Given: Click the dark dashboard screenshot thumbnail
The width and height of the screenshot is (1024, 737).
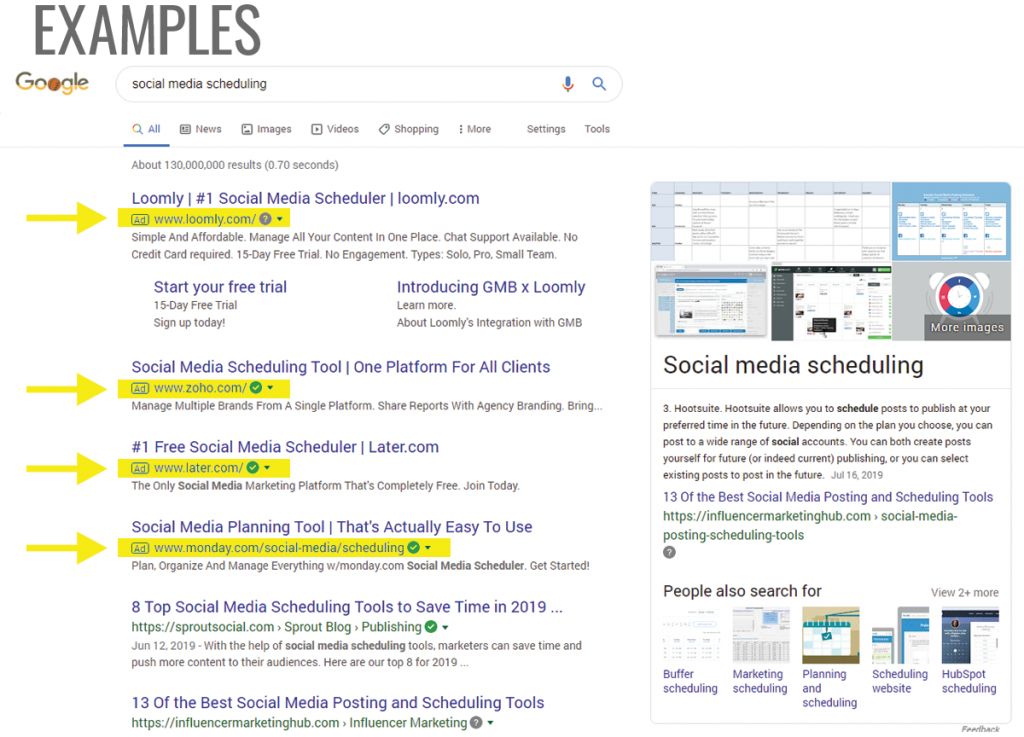Looking at the screenshot, I should [x=831, y=302].
